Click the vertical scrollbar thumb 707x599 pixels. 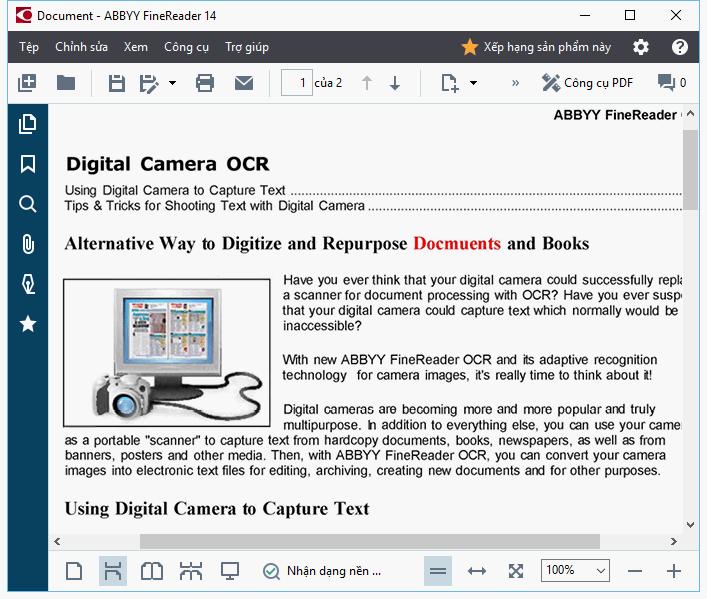click(x=690, y=170)
